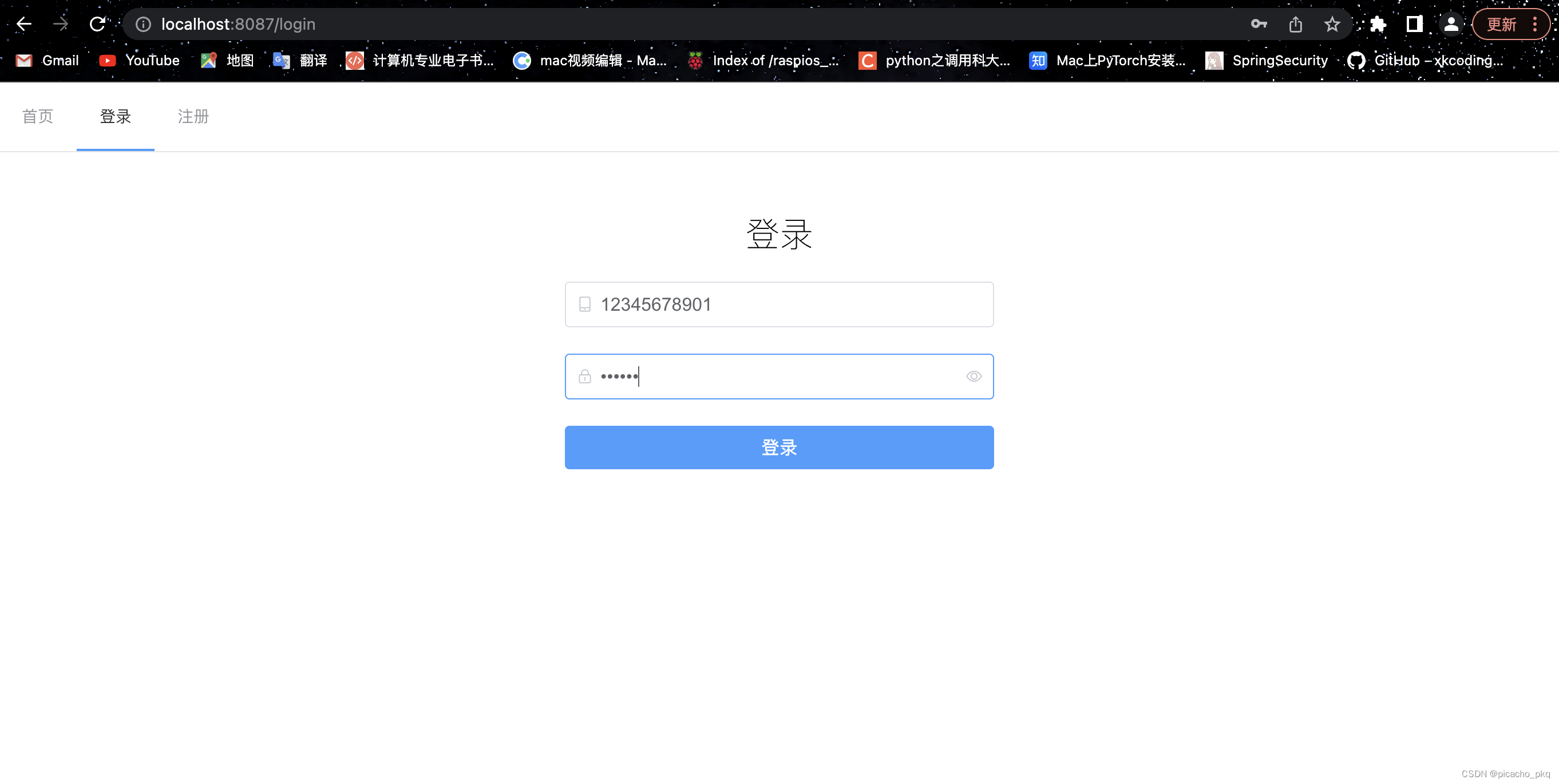Click the mobile phone icon in username field
1559x784 pixels.
pyautogui.click(x=585, y=304)
